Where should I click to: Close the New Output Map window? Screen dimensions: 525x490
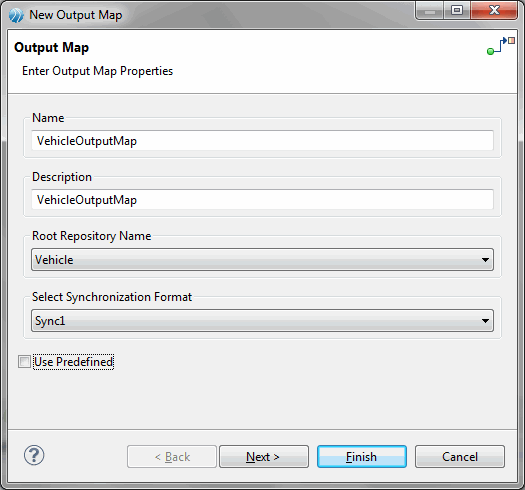(x=494, y=11)
